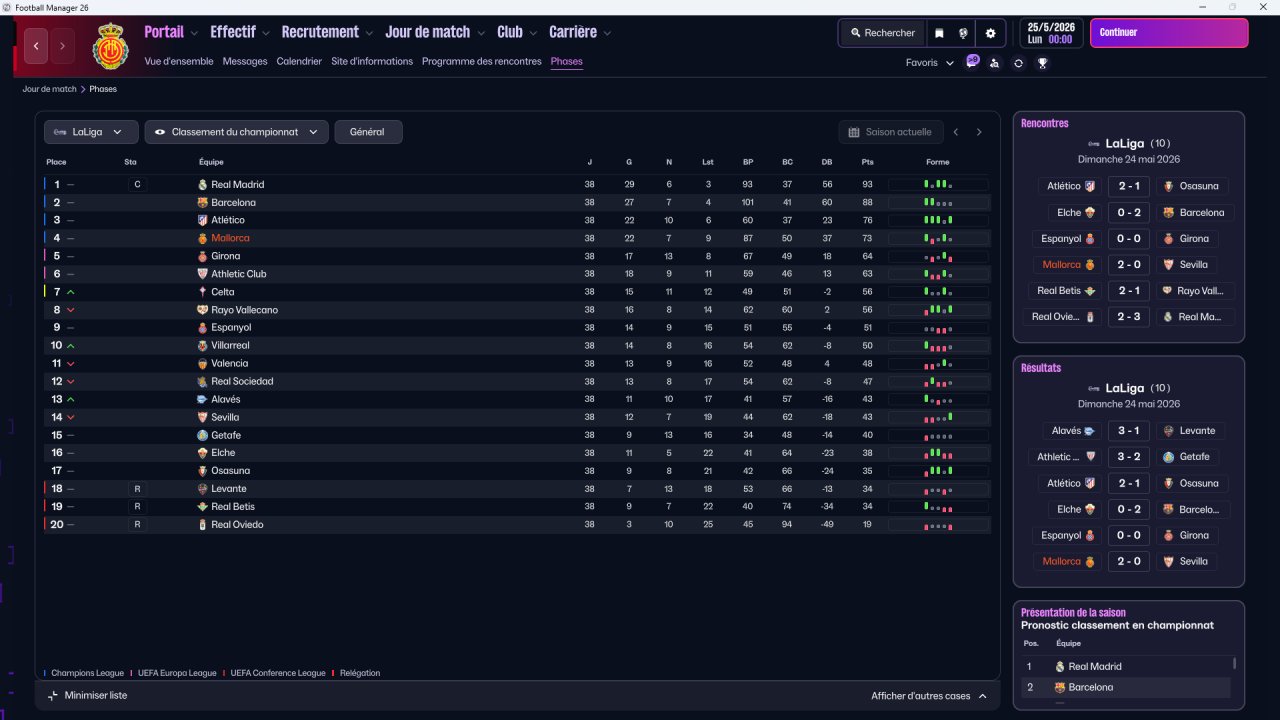Click Girona crest in league table

point(203,256)
